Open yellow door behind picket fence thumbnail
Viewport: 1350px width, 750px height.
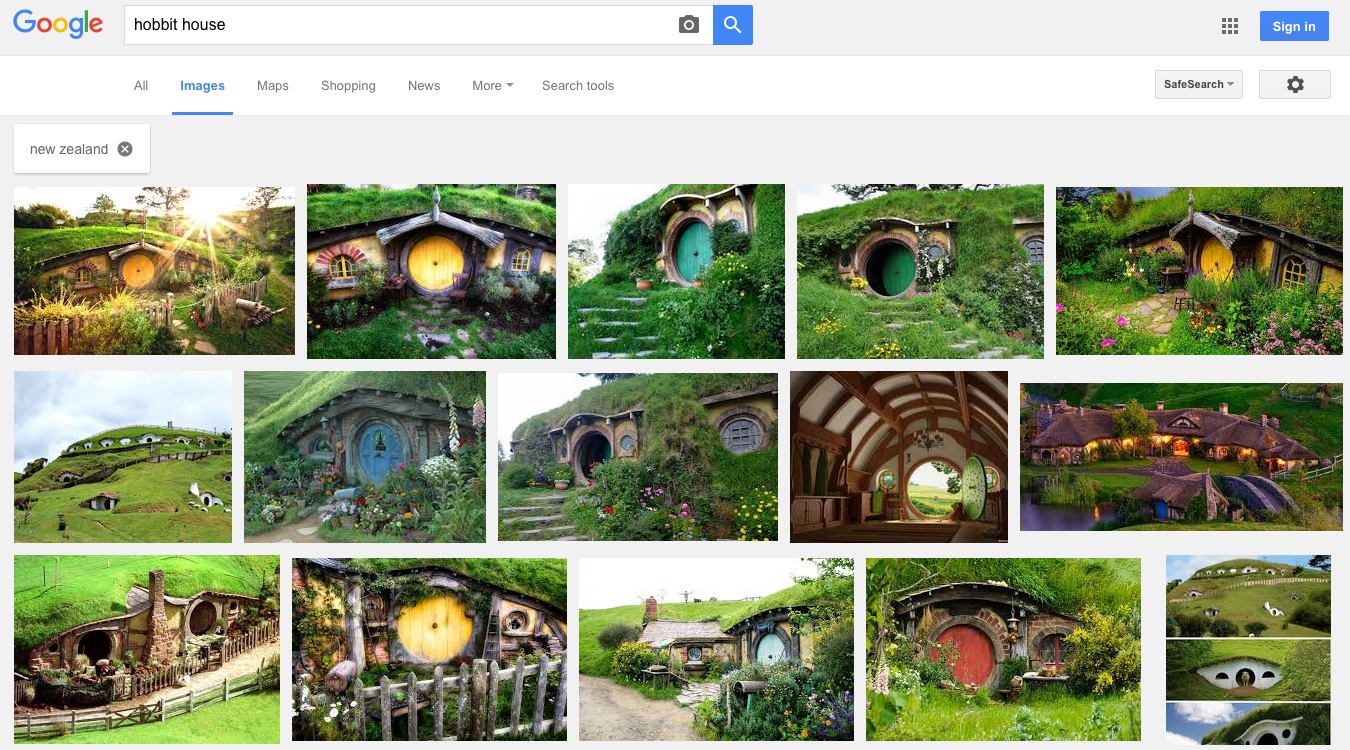click(x=429, y=649)
